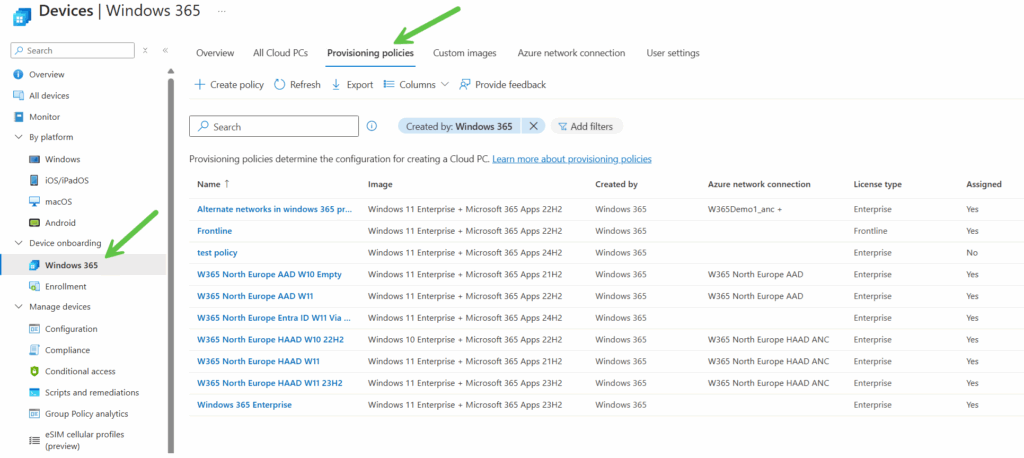The image size is (1024, 458).
Task: Click the Azure network connection column header
Action: [x=759, y=184]
